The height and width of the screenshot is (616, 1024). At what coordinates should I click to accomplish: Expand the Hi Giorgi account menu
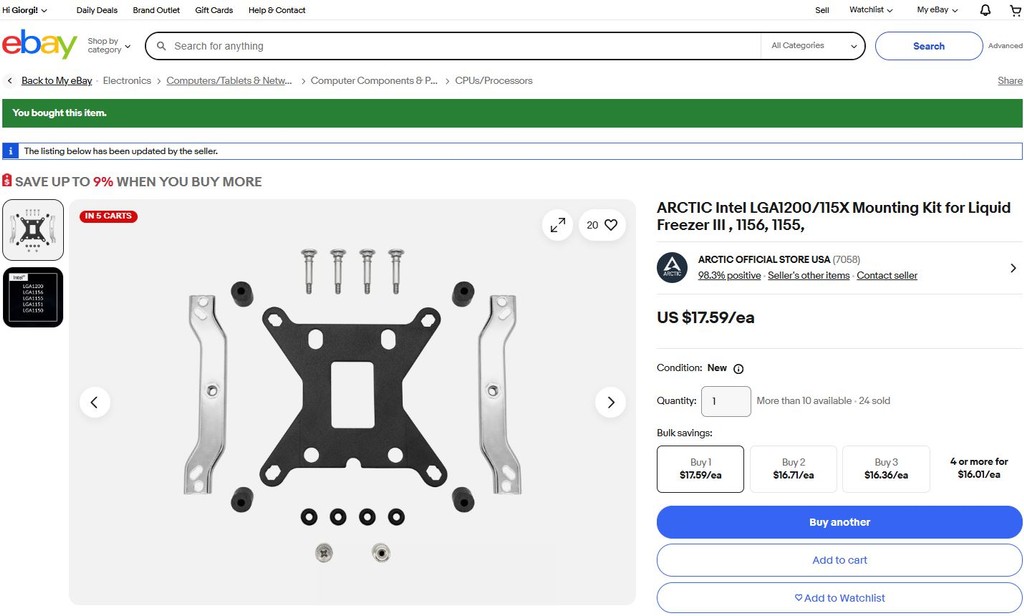click(x=25, y=10)
